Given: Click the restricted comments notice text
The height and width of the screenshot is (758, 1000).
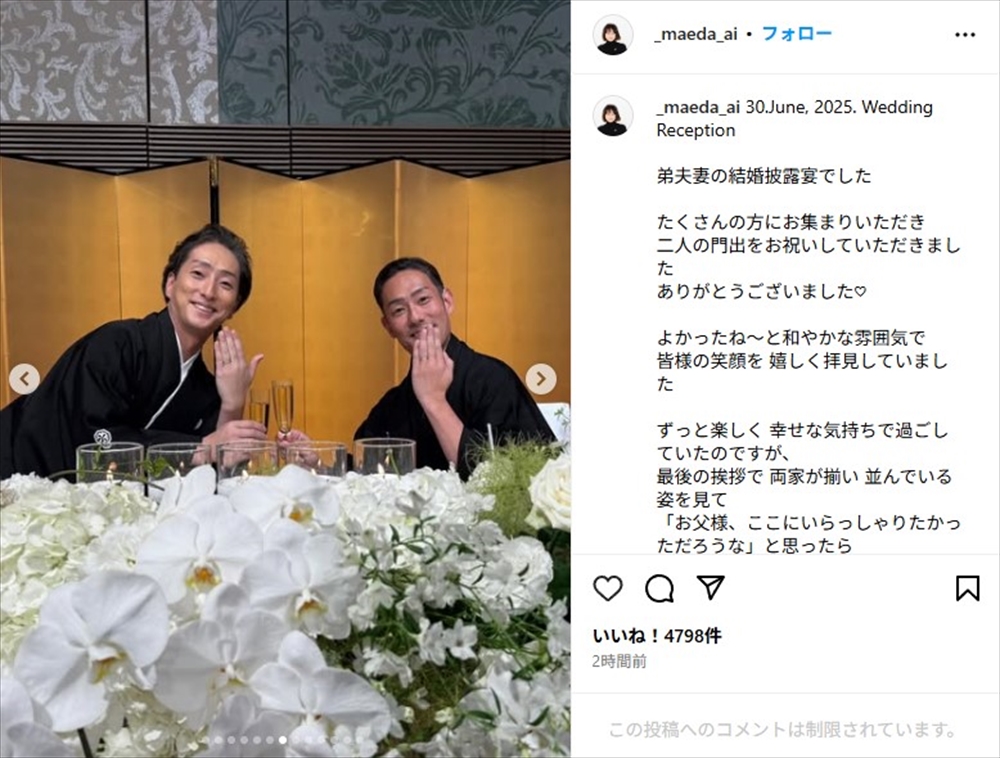Looking at the screenshot, I should pos(783,729).
